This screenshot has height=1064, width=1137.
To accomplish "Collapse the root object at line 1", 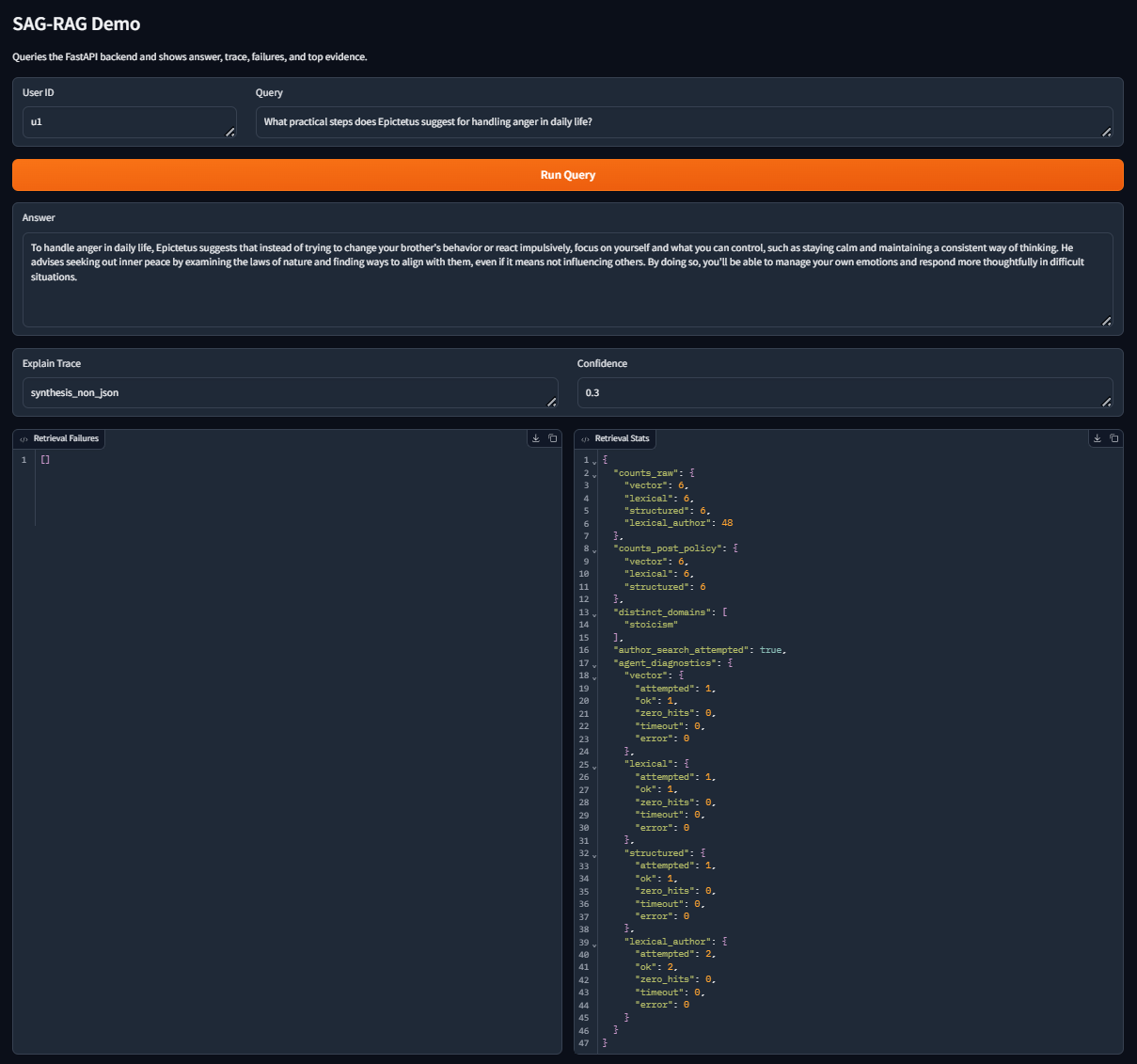I will (594, 462).
